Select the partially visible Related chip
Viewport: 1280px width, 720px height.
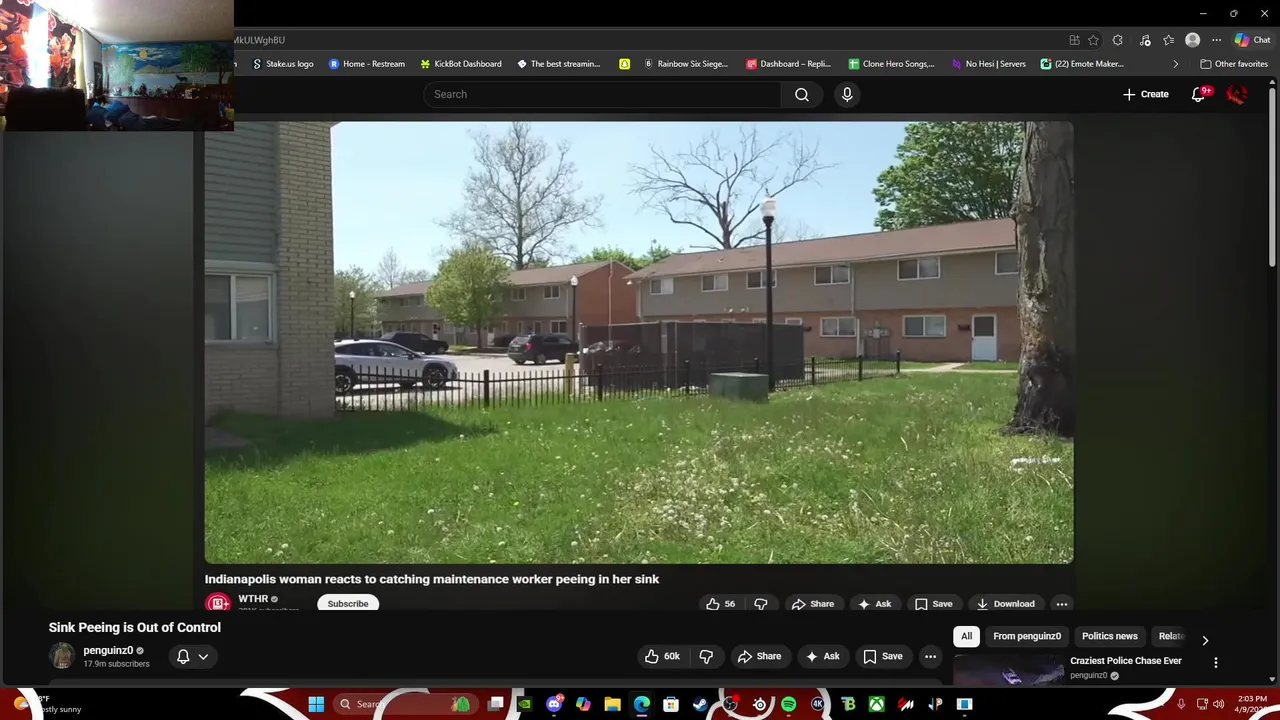[1170, 636]
